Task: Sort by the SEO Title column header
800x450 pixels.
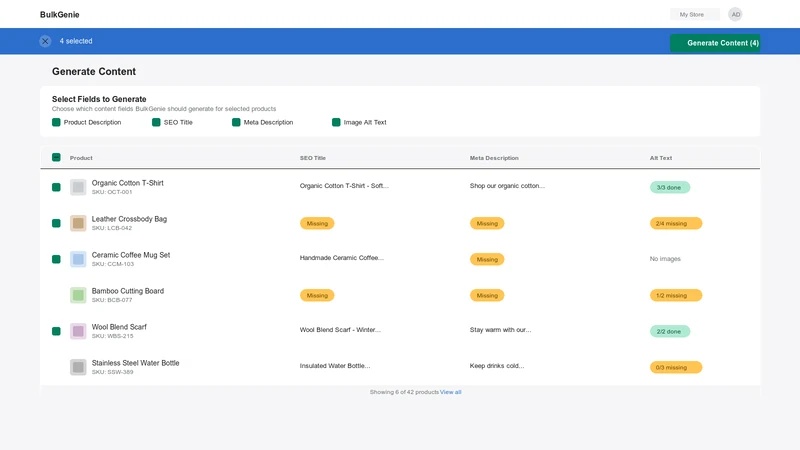Action: point(313,158)
